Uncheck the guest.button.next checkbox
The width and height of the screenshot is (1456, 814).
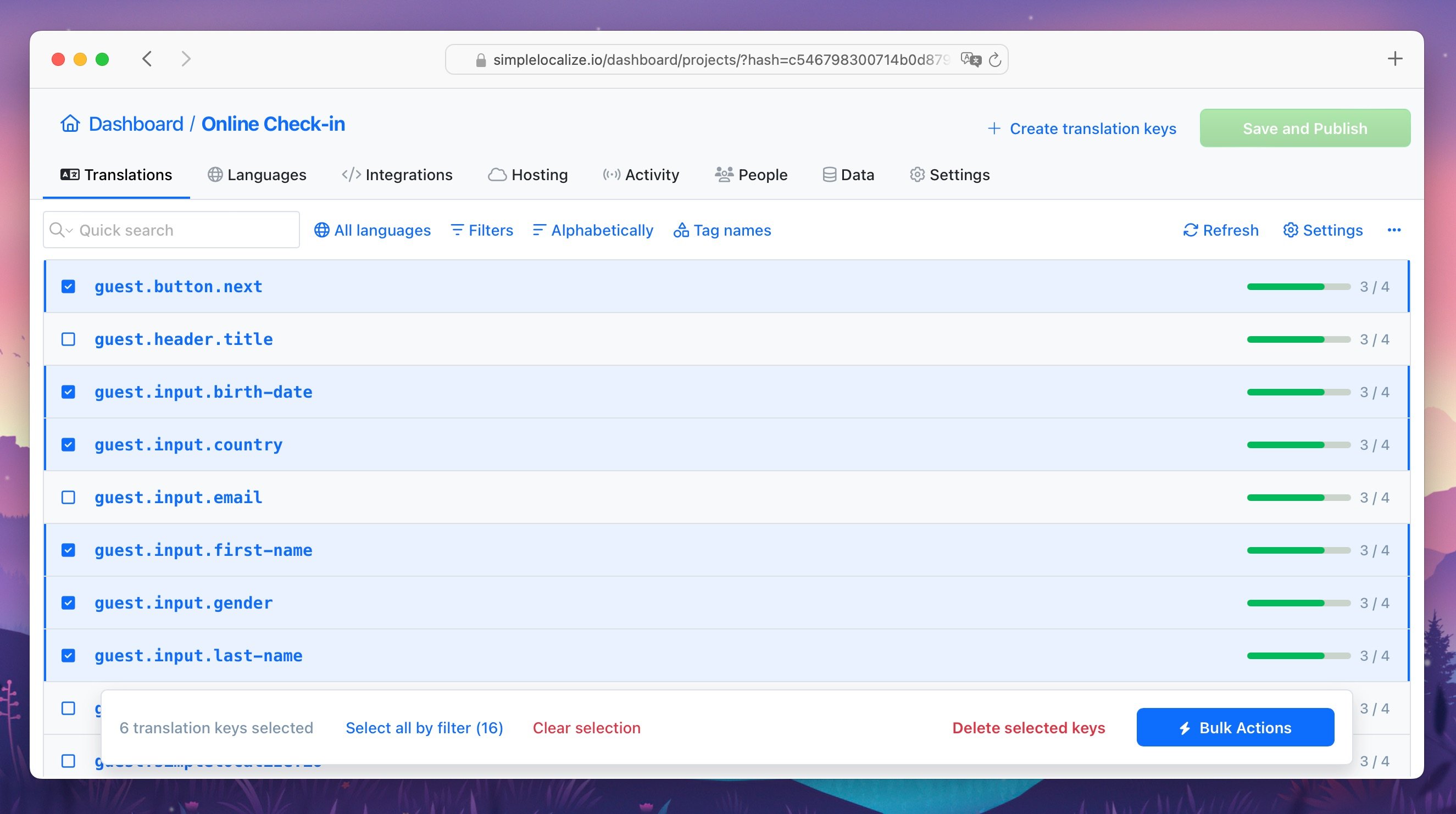tap(68, 286)
